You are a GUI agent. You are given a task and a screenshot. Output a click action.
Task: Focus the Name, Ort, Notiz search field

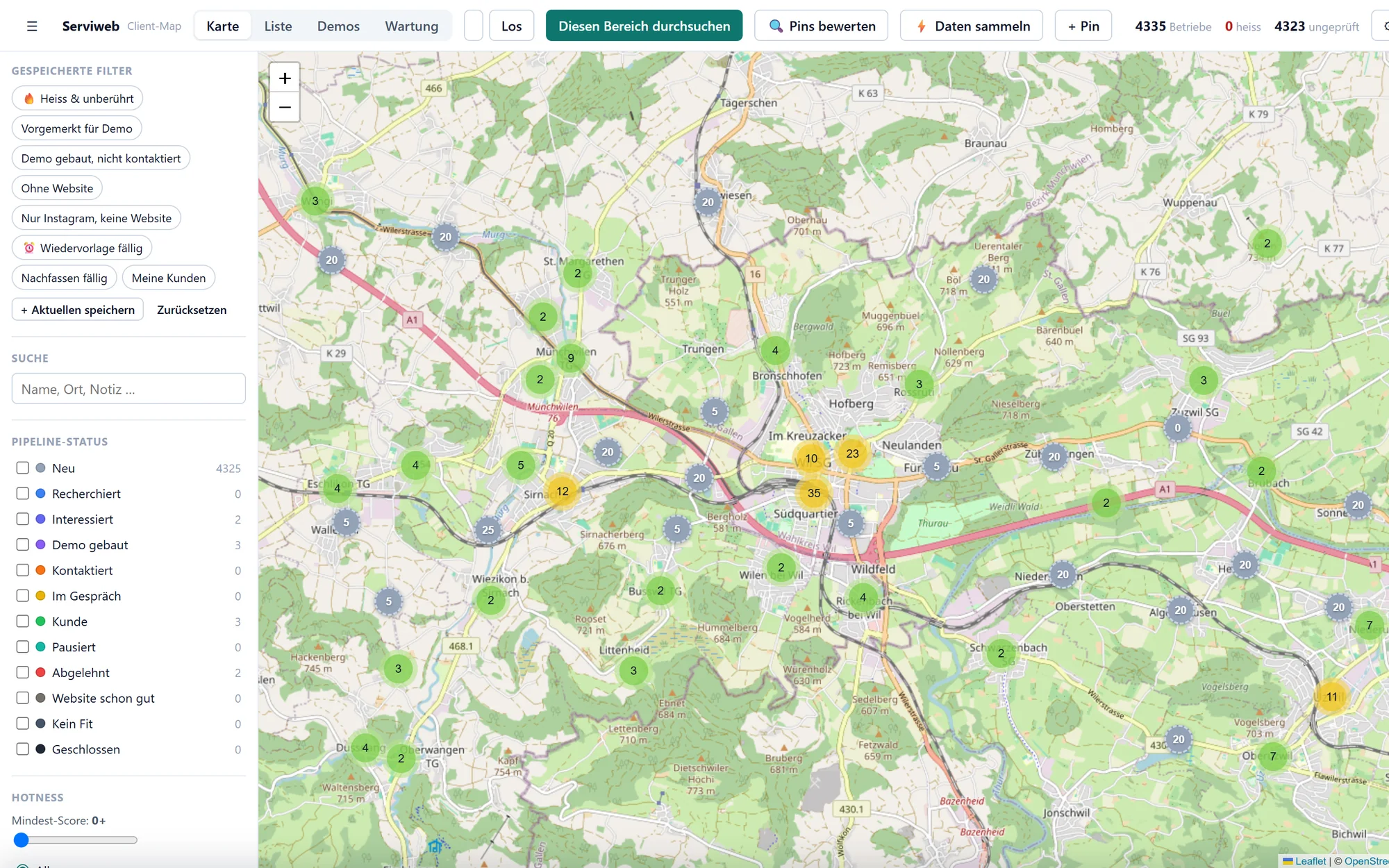(x=128, y=389)
